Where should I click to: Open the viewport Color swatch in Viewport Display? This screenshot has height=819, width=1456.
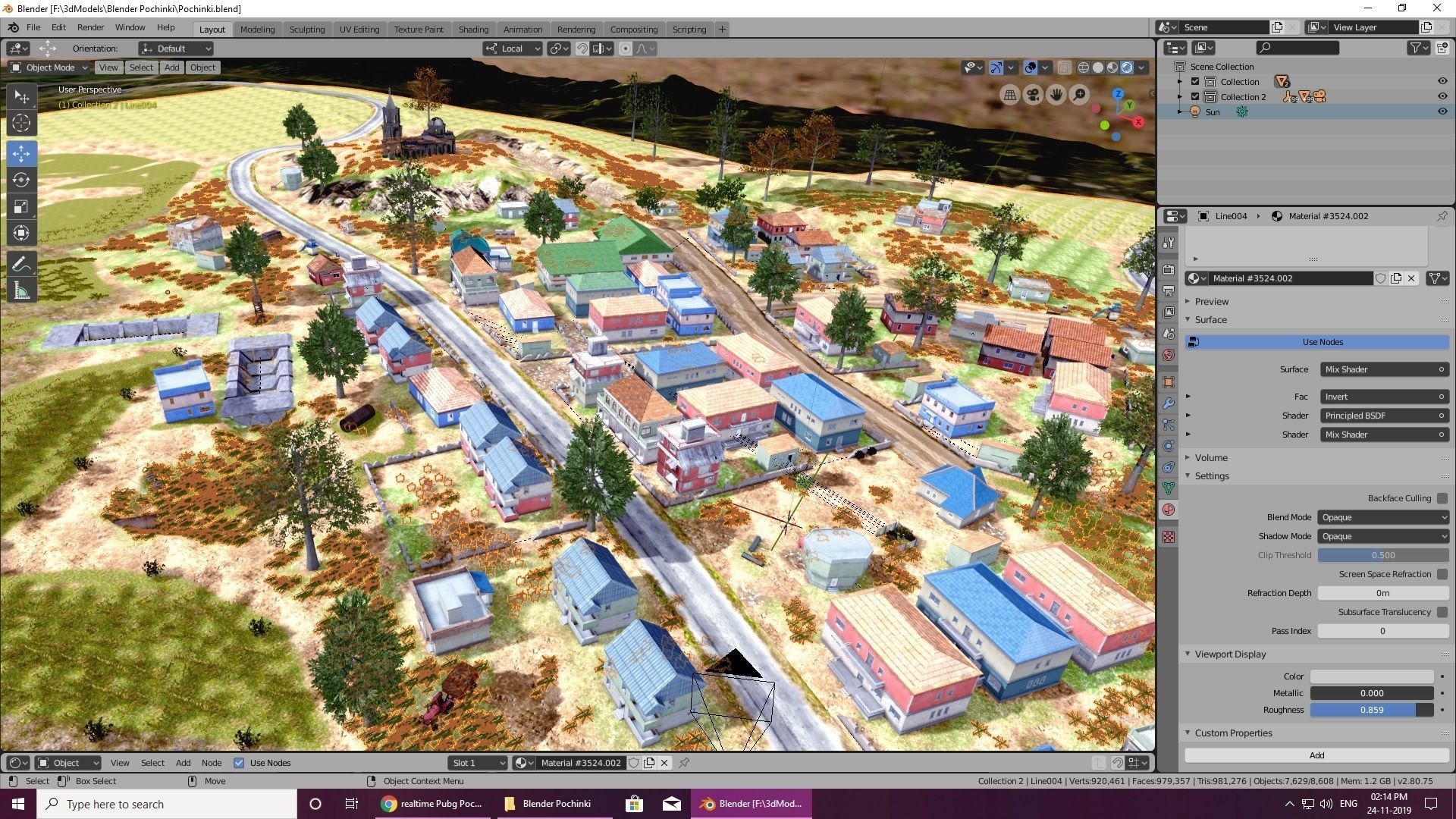click(x=1372, y=676)
